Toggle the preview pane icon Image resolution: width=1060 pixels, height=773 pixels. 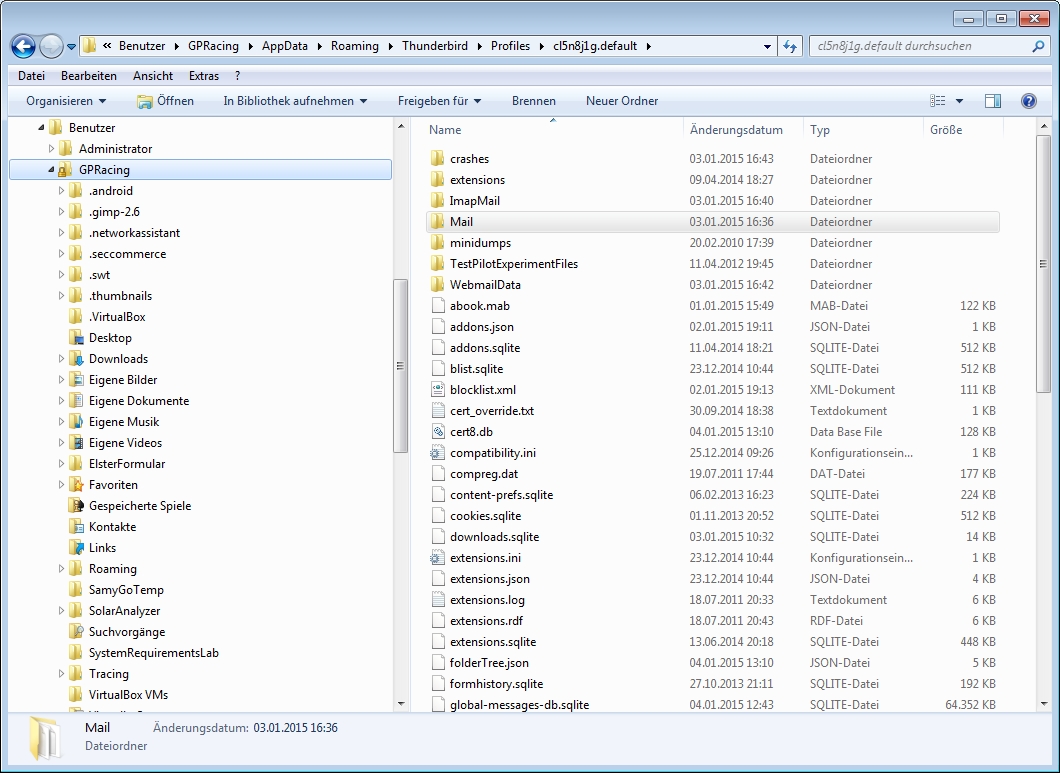coord(993,101)
